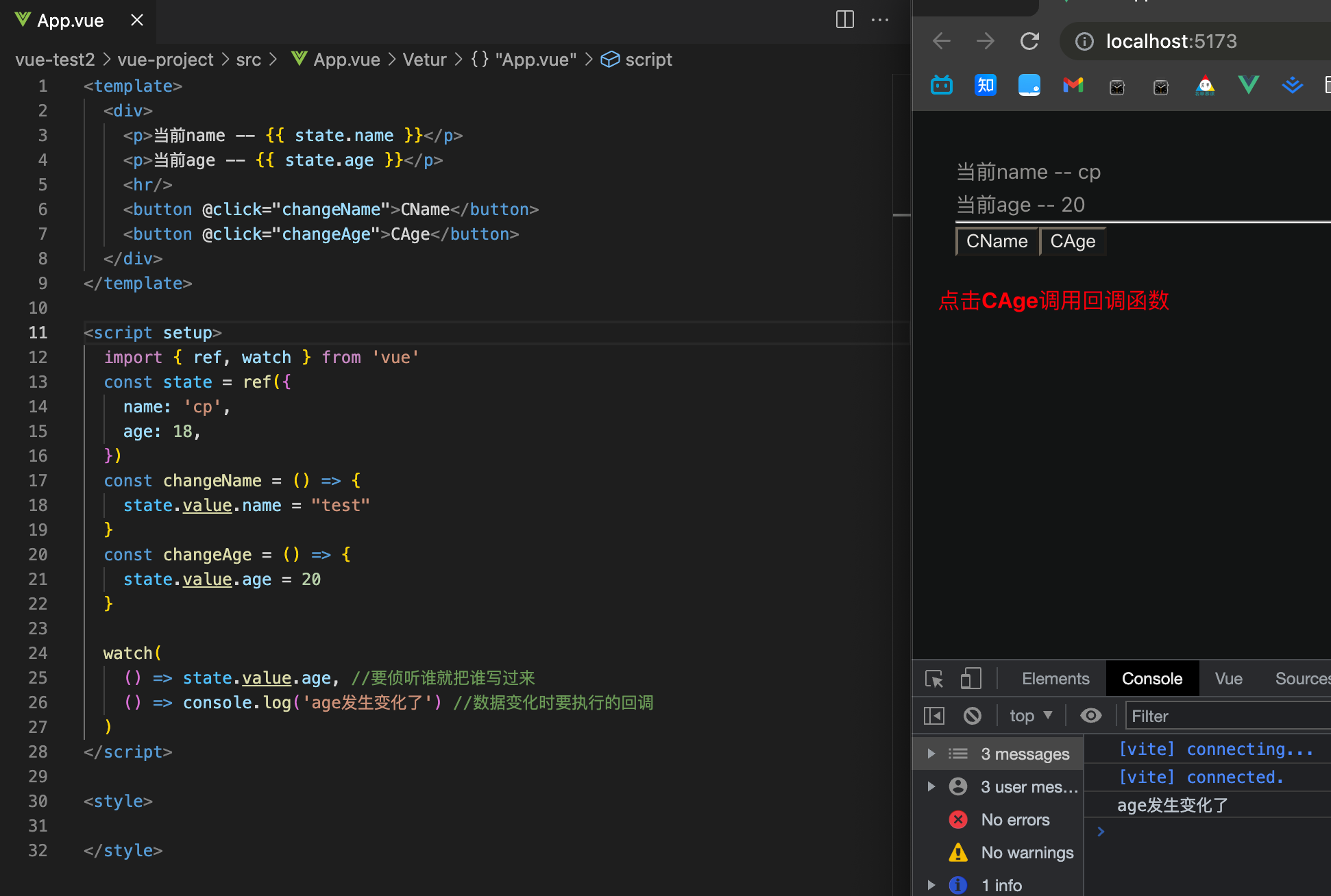The width and height of the screenshot is (1331, 896).
Task: Click the vue-project breadcrumb
Action: click(165, 60)
